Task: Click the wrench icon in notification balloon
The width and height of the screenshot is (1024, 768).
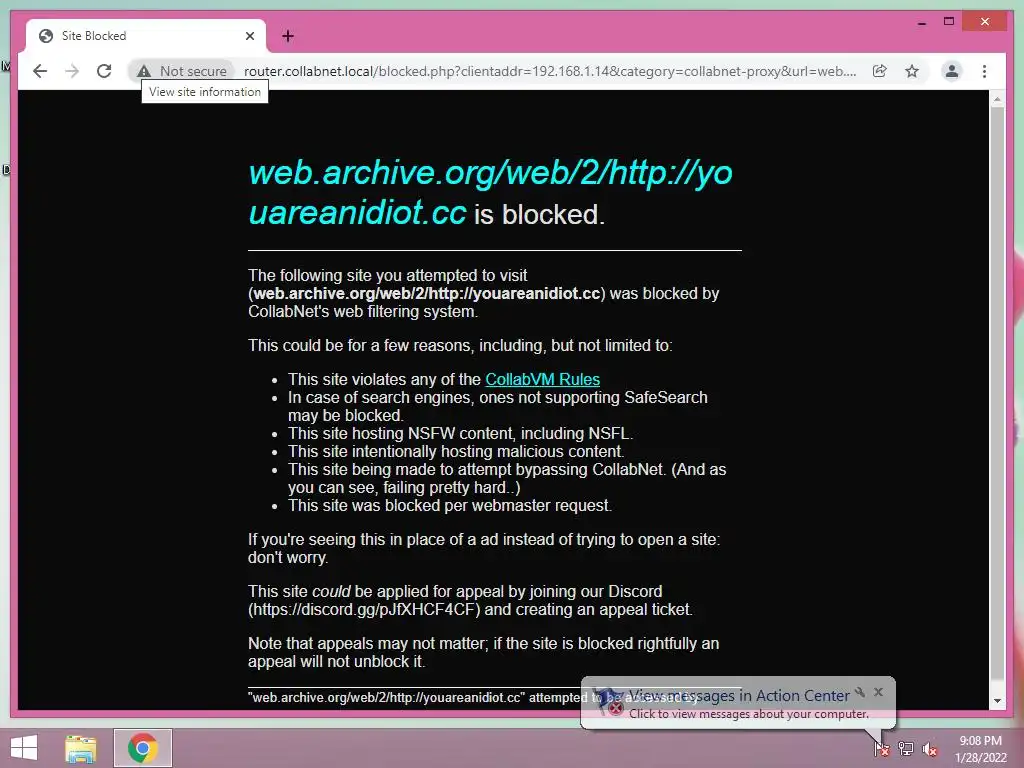Action: tap(860, 692)
